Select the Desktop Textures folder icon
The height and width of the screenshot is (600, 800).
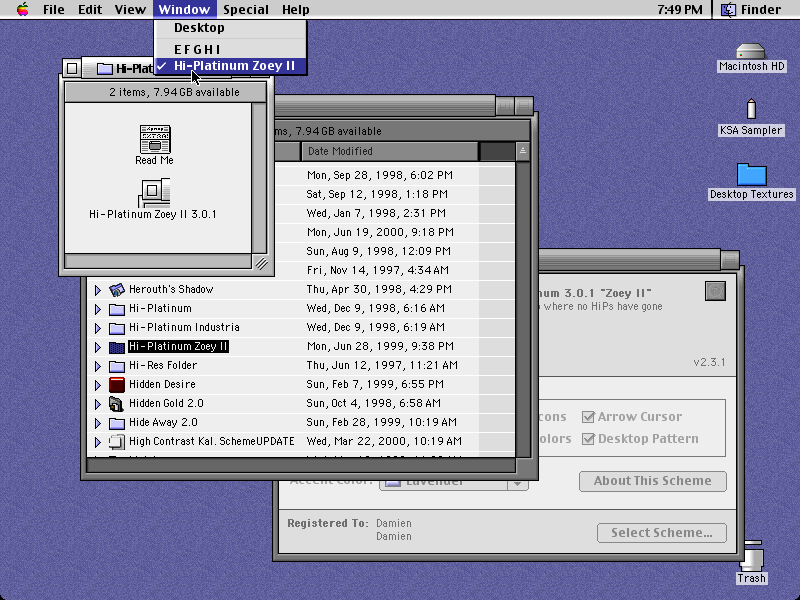point(752,174)
